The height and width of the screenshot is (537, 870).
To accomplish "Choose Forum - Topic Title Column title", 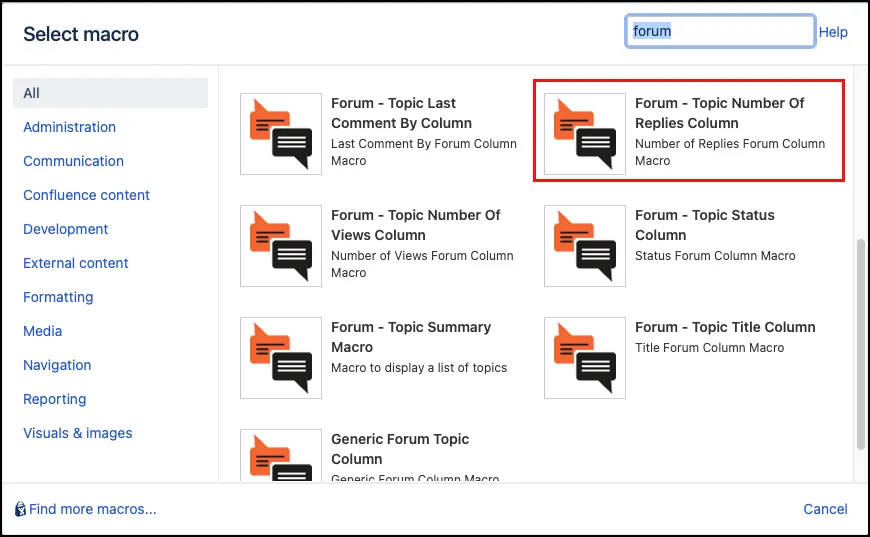I will coord(725,327).
